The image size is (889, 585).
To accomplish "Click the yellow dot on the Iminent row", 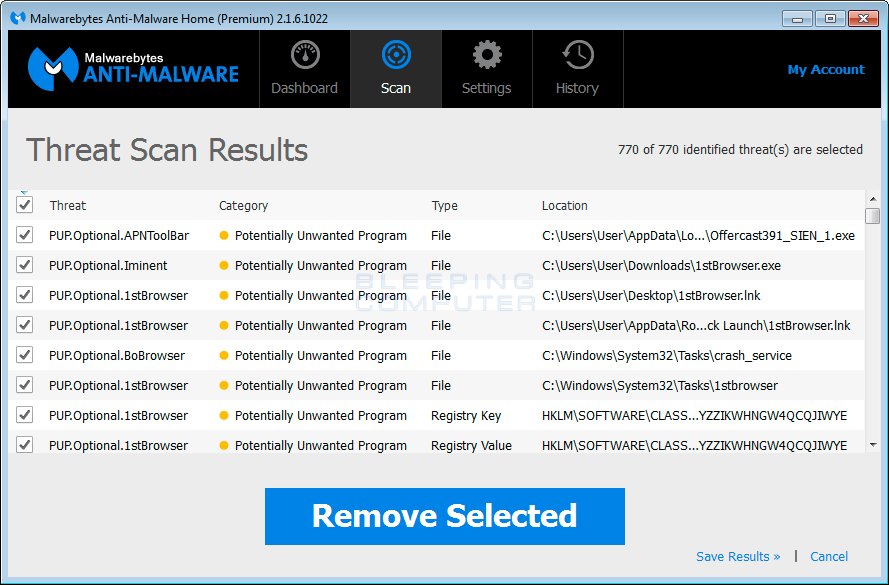I will (224, 265).
